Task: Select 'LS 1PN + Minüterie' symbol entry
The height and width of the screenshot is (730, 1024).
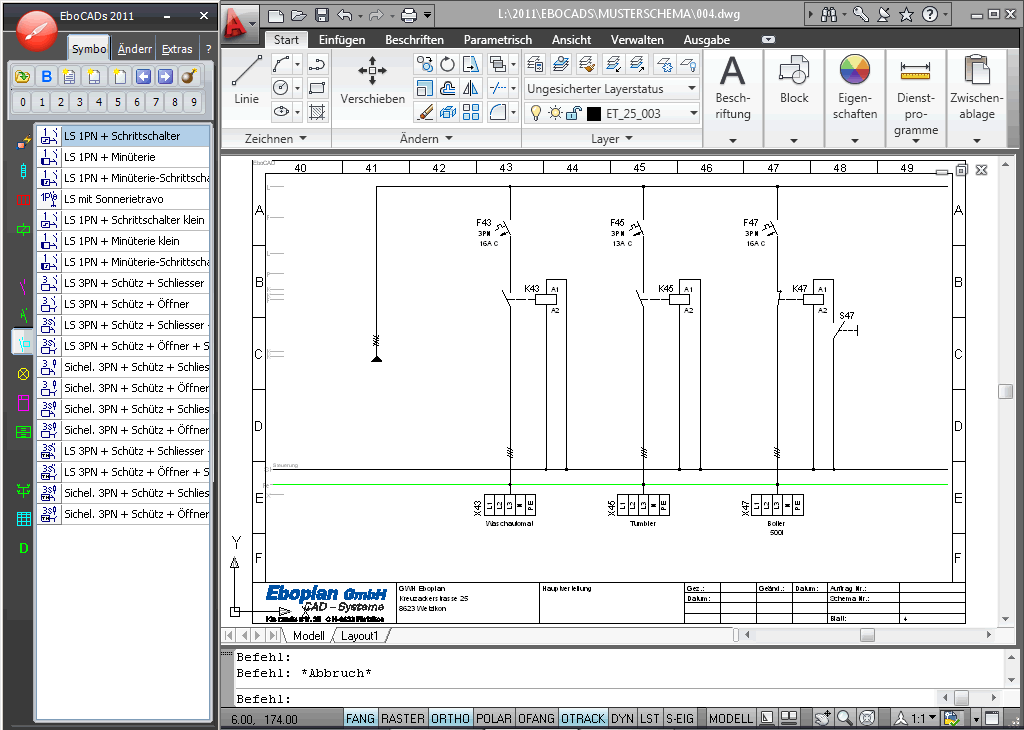Action: point(110,157)
